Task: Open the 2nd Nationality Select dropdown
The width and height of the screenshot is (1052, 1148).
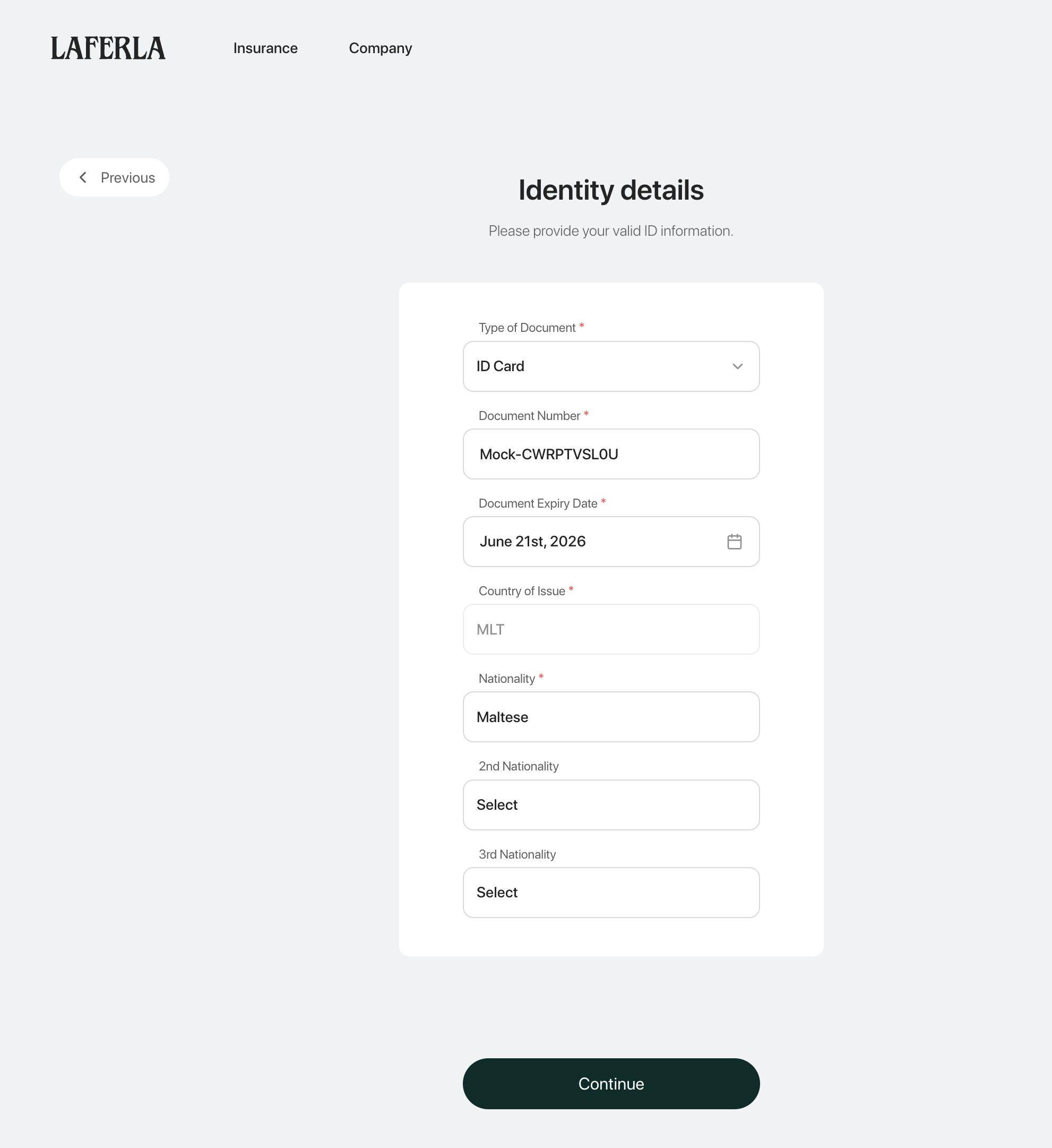Action: [x=611, y=804]
